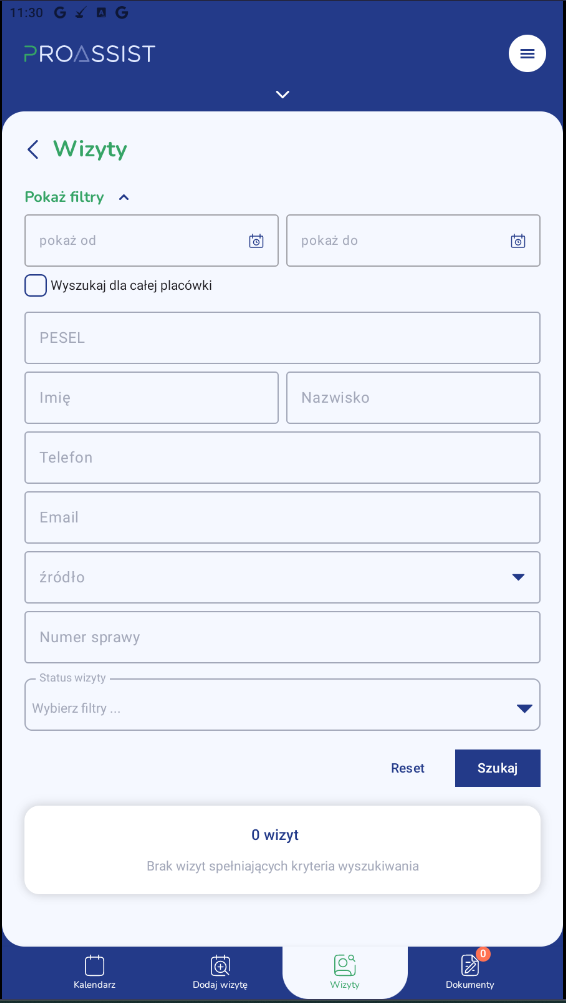The image size is (566, 1003).
Task: Focus the Numer sprawy field
Action: coord(283,637)
